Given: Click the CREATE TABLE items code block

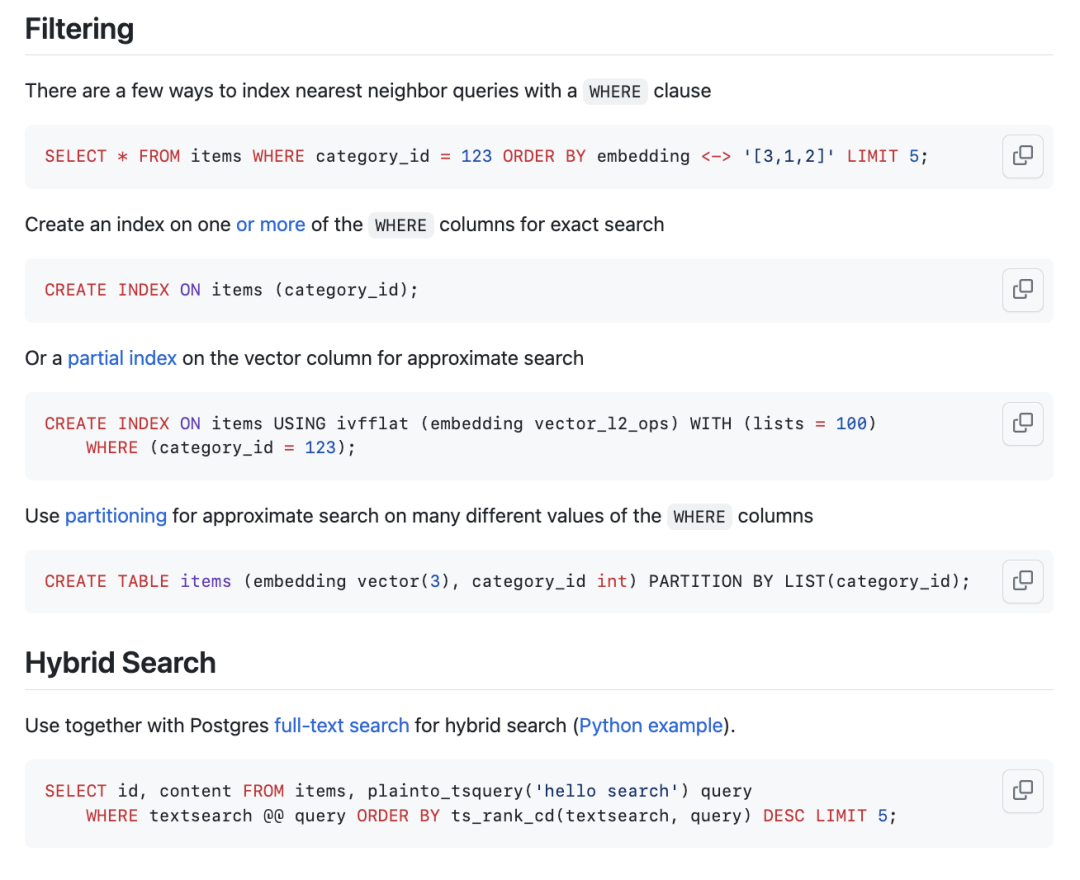Looking at the screenshot, I should (507, 581).
